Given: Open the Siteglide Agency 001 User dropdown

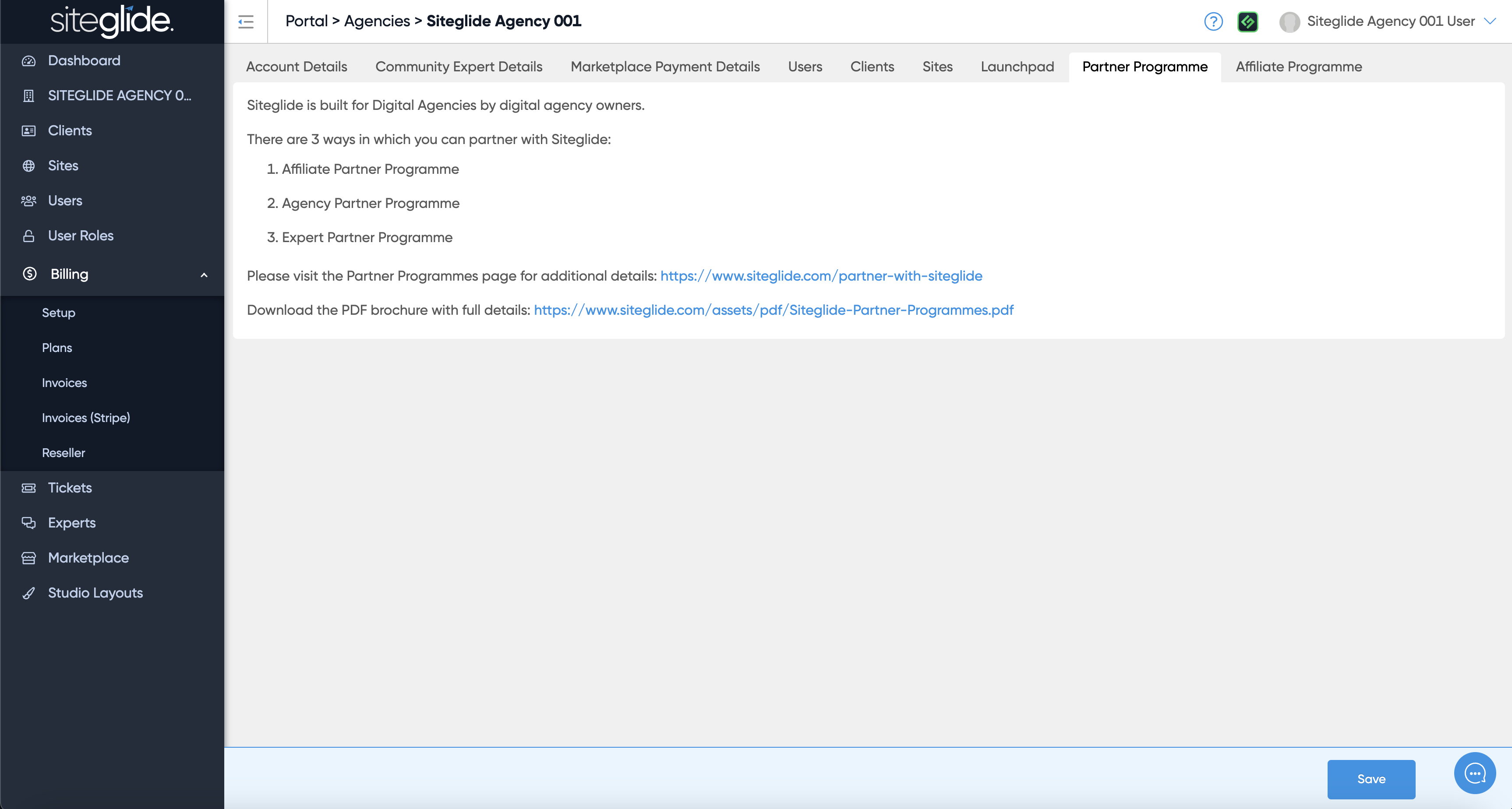Looking at the screenshot, I should tap(1391, 22).
